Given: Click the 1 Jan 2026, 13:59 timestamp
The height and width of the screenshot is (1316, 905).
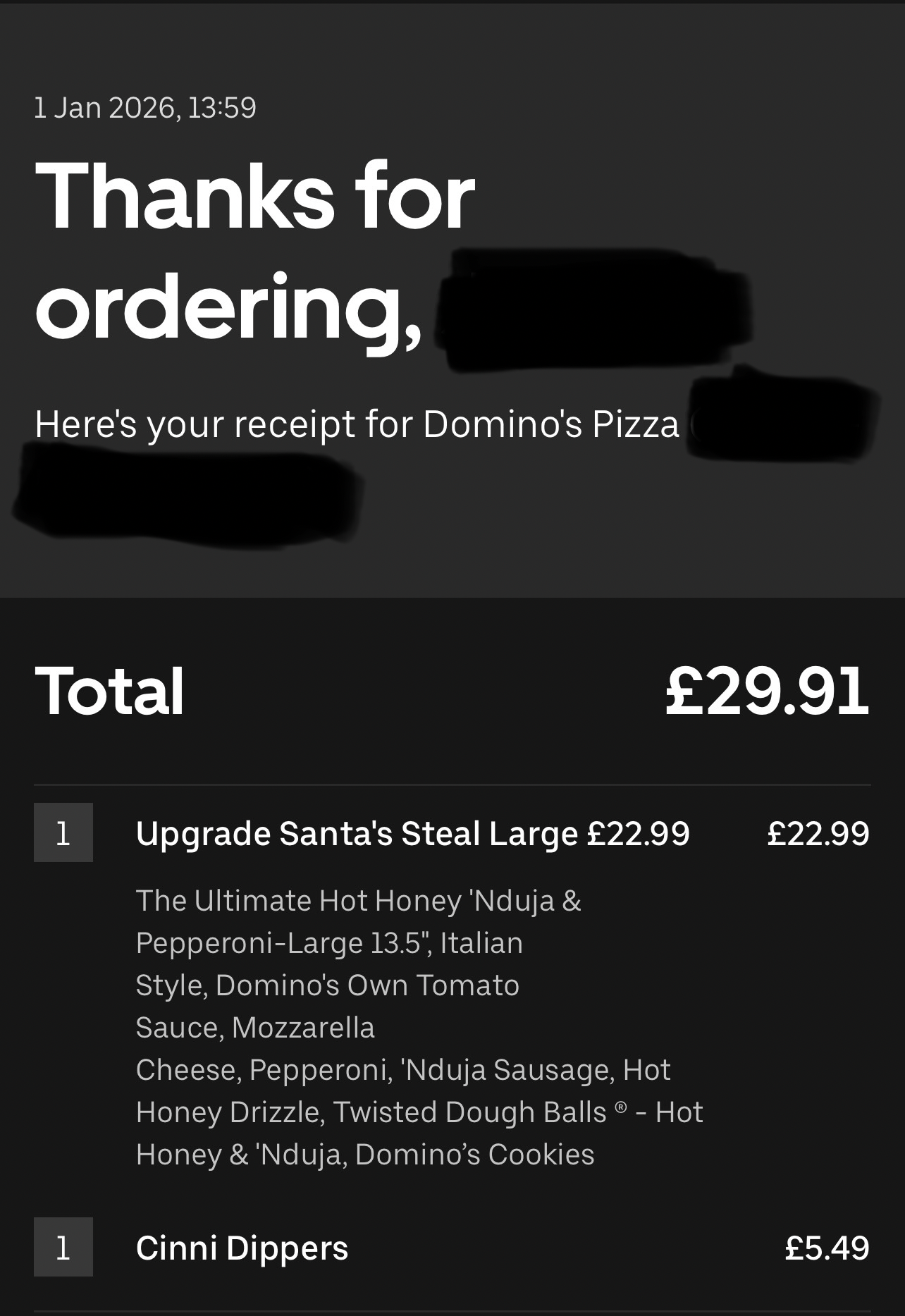Looking at the screenshot, I should tap(145, 108).
